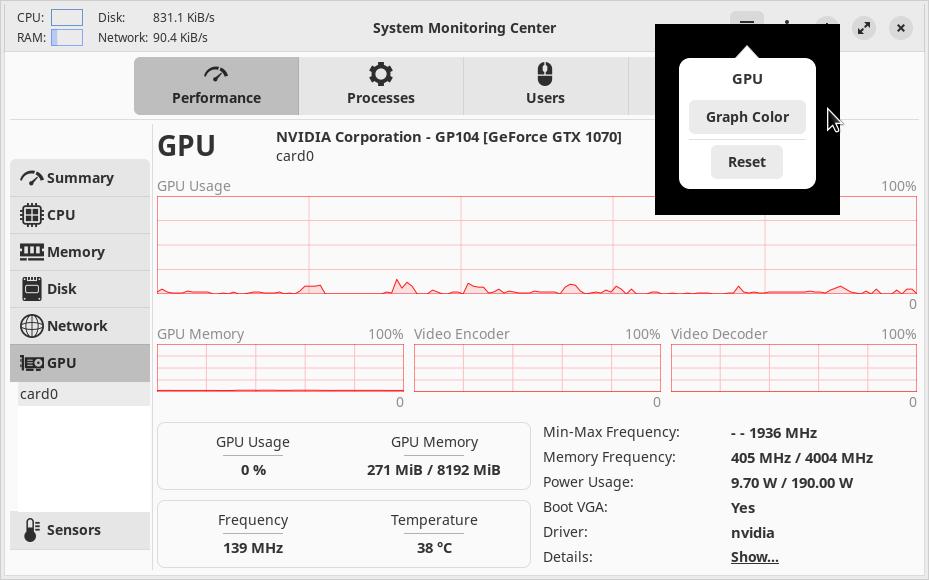Screen dimensions: 929x580
Task: Switch to the Performance tab
Action: (216, 86)
